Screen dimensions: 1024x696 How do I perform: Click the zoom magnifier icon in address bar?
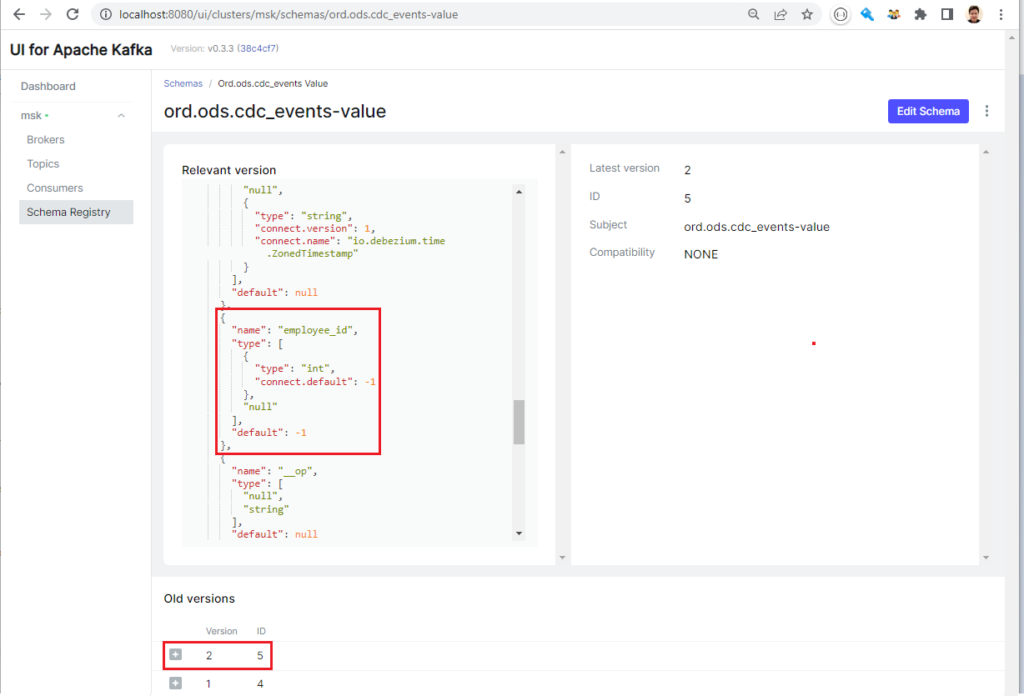754,15
